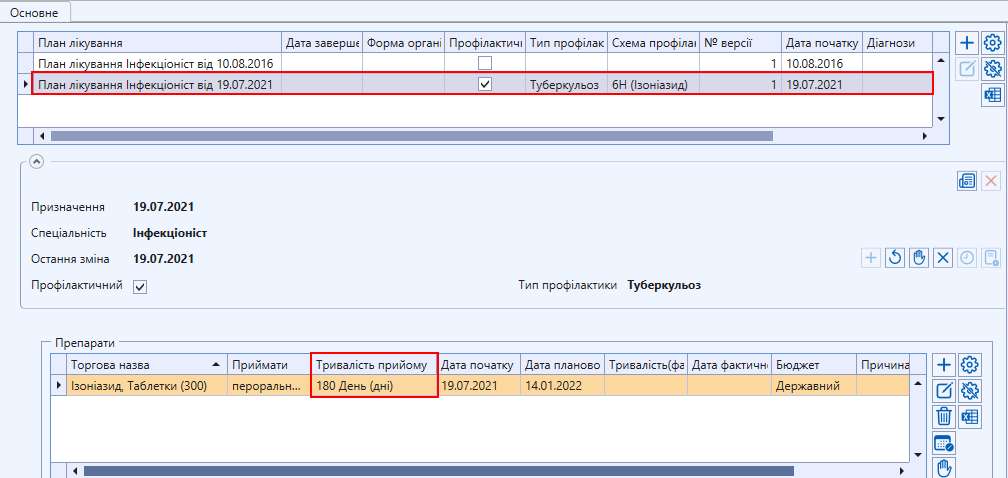Switch to the Основне tab

36,13
